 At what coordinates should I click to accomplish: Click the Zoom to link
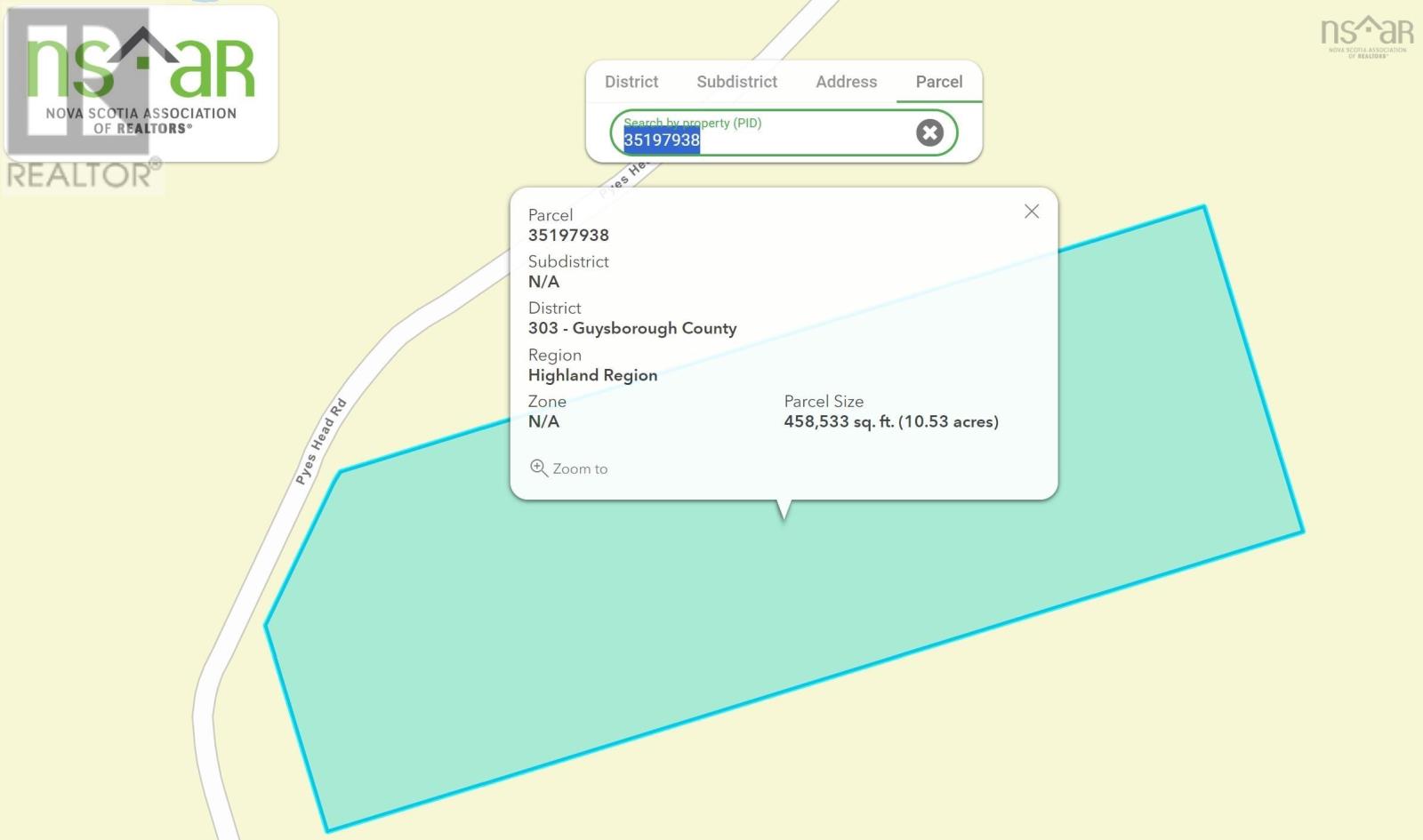(579, 468)
